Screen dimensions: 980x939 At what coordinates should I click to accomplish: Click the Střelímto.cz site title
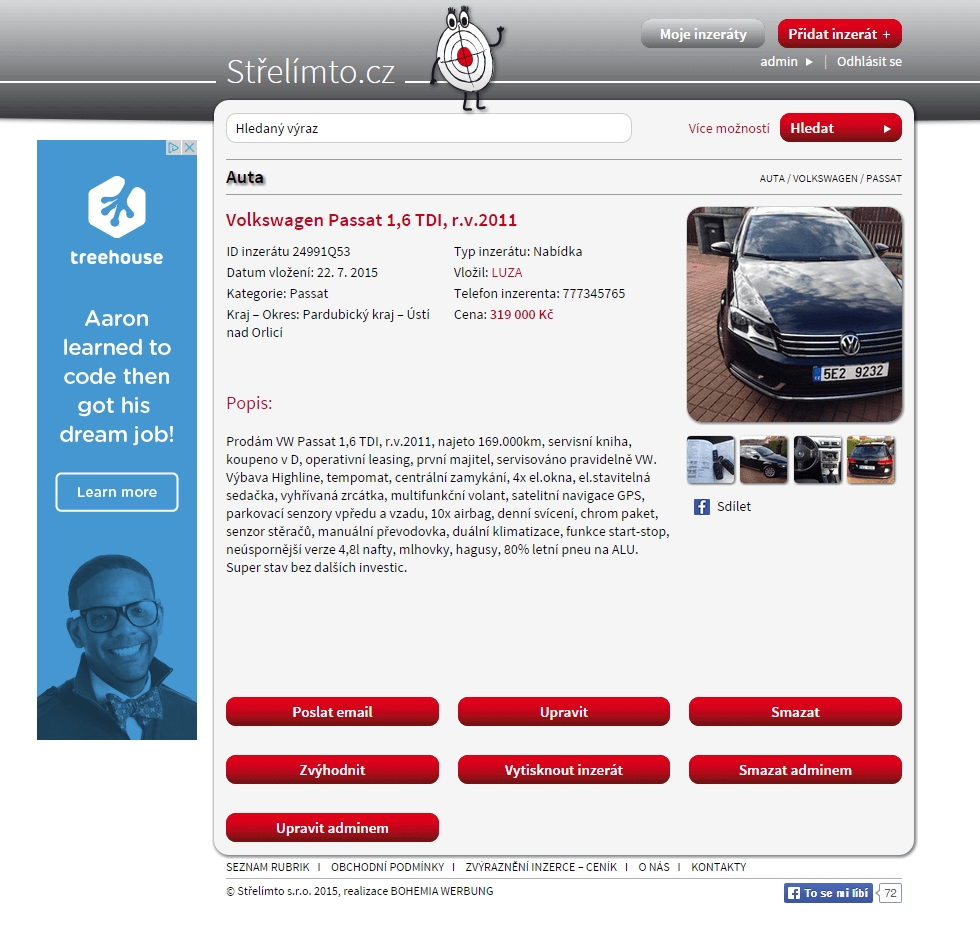311,72
